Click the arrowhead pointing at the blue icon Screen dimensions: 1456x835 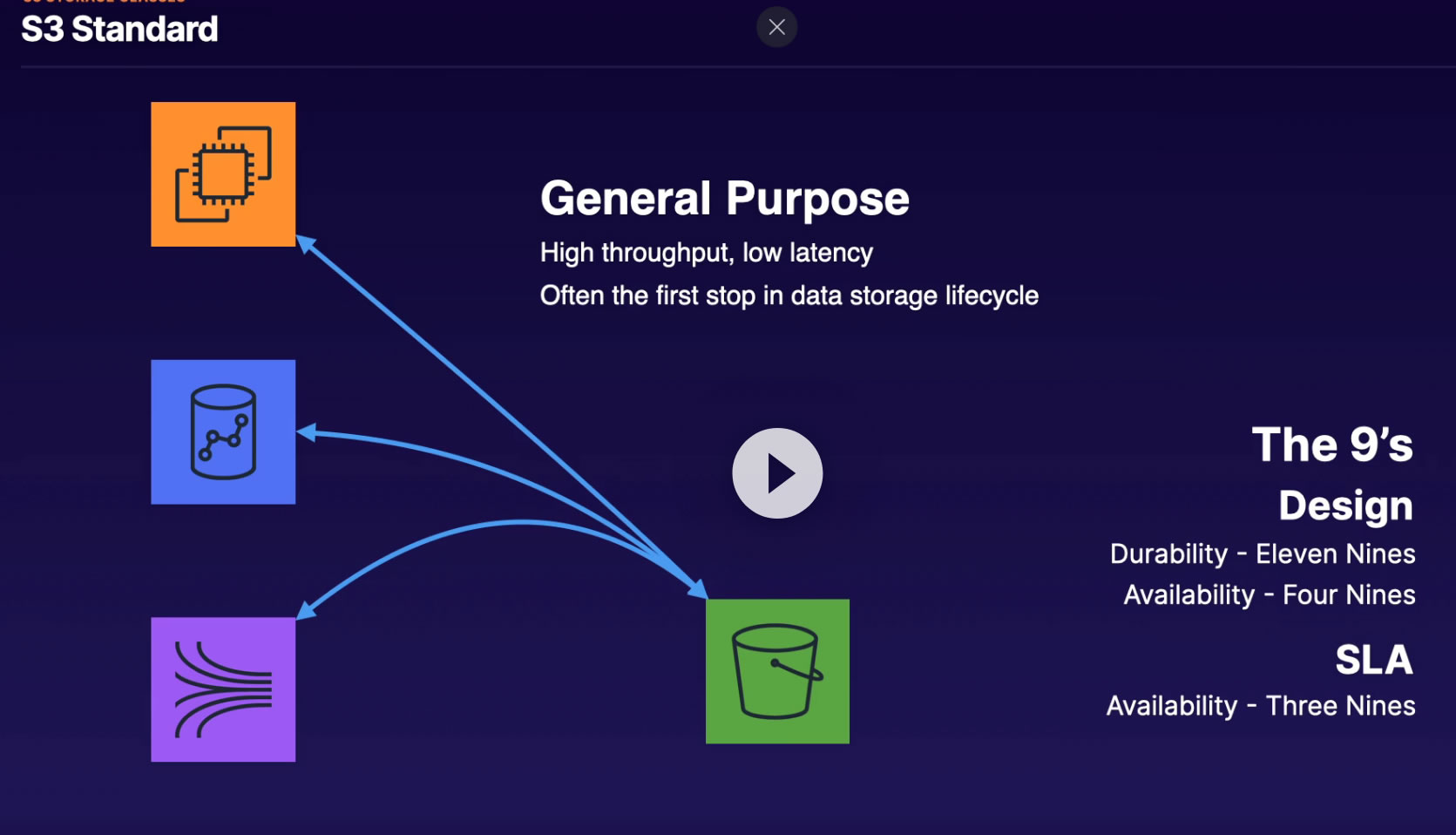(x=306, y=431)
